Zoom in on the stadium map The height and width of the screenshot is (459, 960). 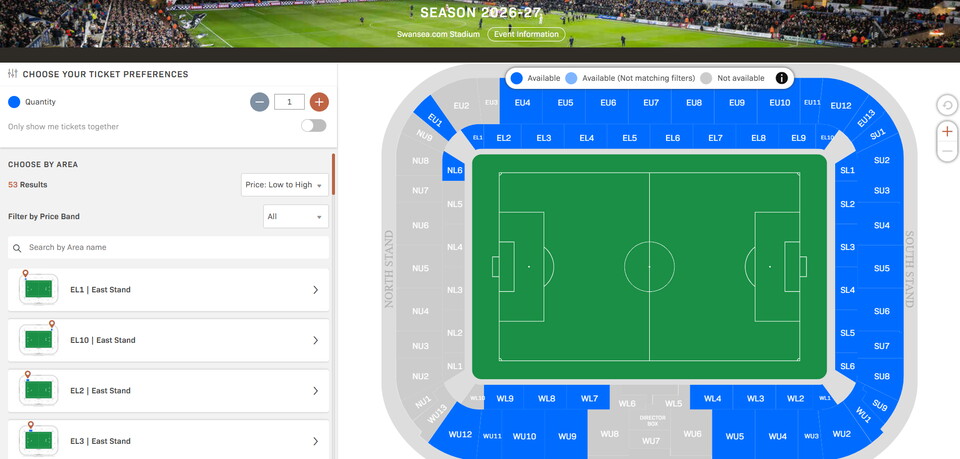click(x=947, y=131)
